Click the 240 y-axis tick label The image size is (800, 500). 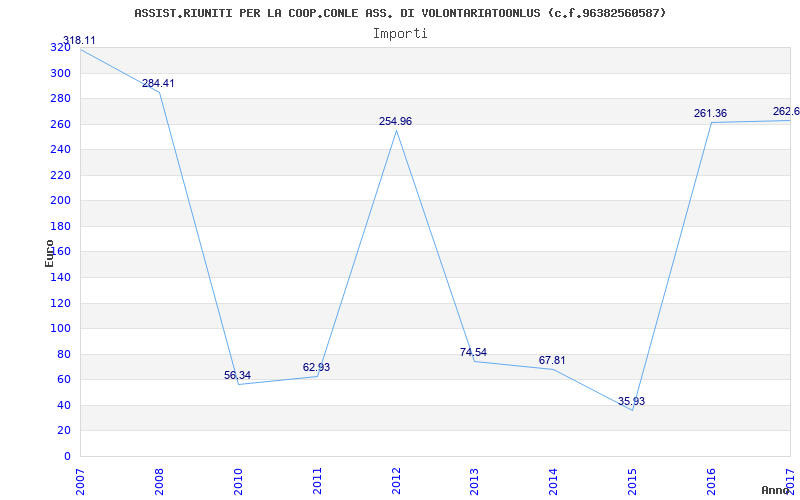point(60,150)
